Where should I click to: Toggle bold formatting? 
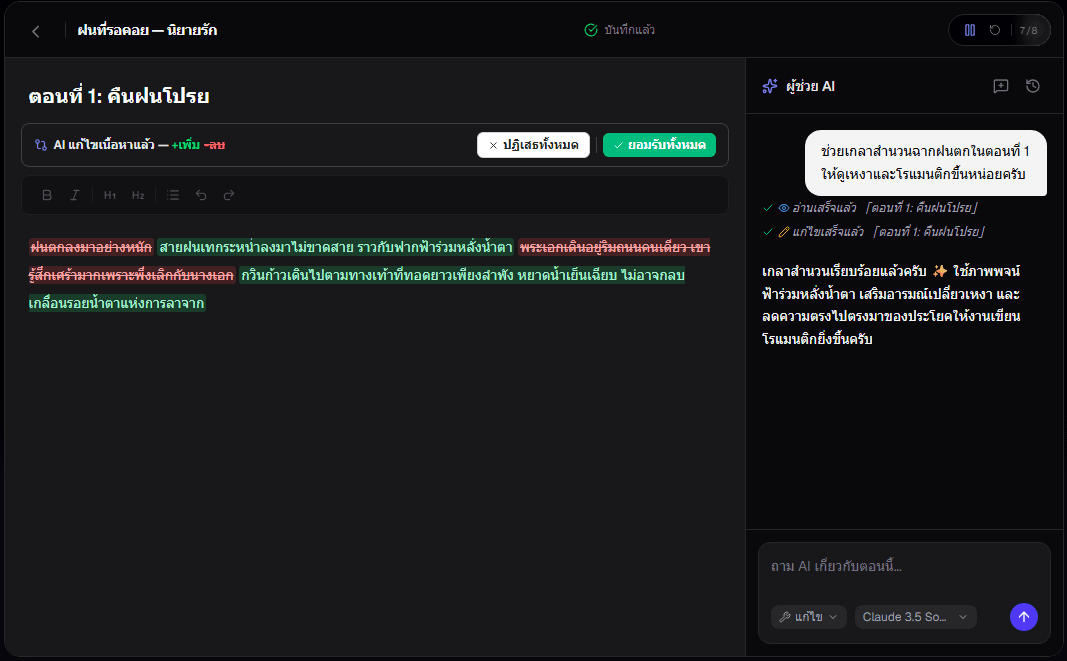point(47,195)
